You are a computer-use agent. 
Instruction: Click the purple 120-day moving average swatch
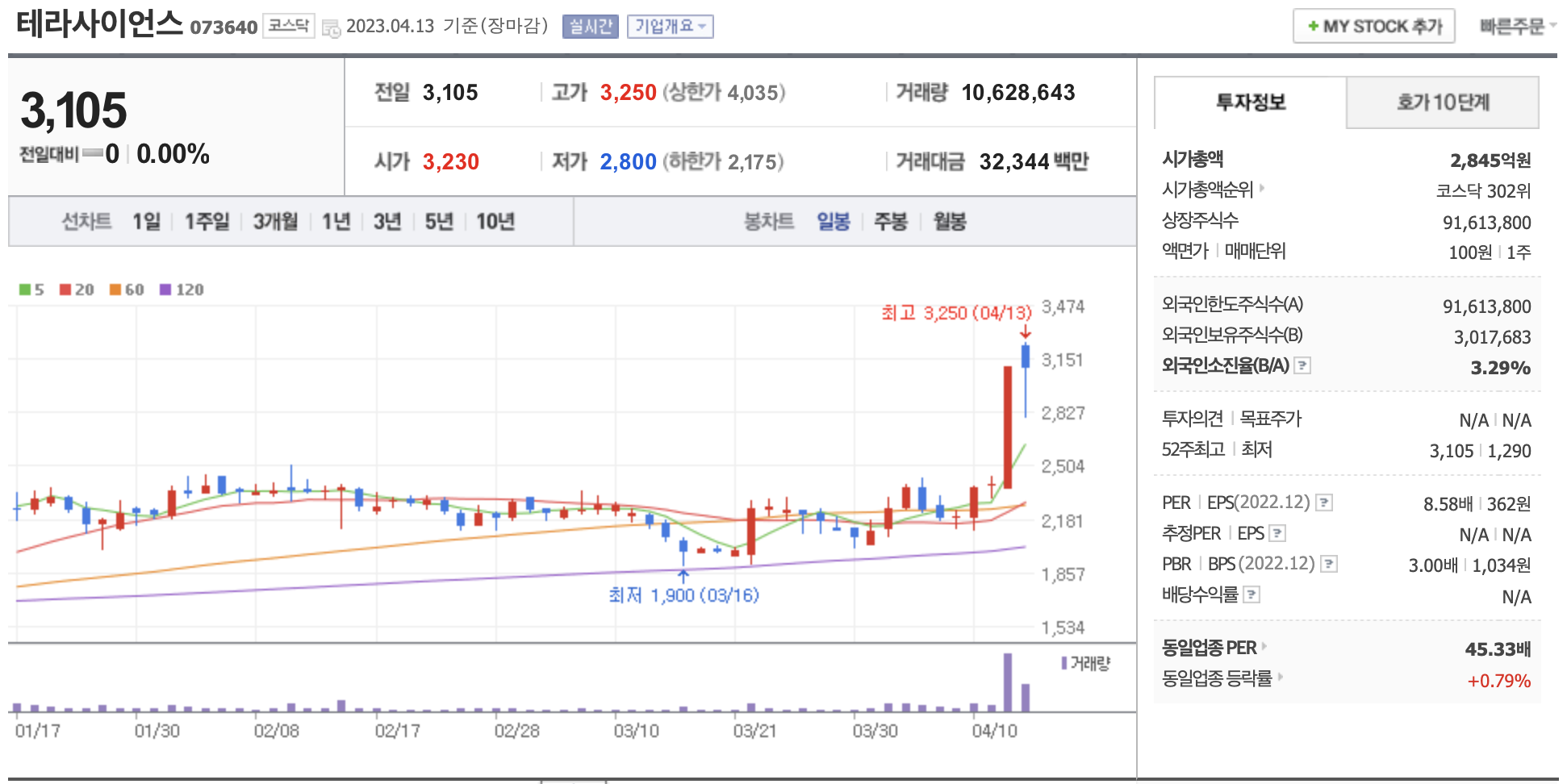click(x=165, y=290)
